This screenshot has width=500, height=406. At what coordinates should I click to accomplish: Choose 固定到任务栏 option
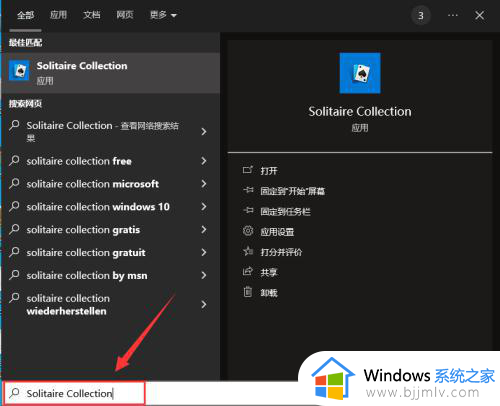coord(285,212)
